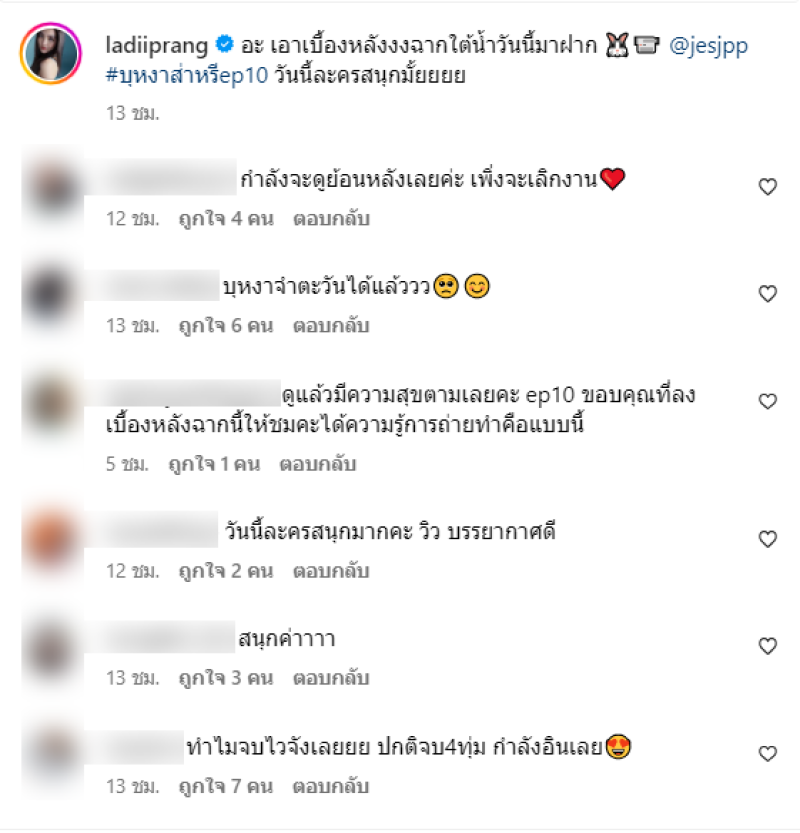The image size is (800, 833).
Task: Reply to the comment posted 5 ชม.
Action: point(318,464)
